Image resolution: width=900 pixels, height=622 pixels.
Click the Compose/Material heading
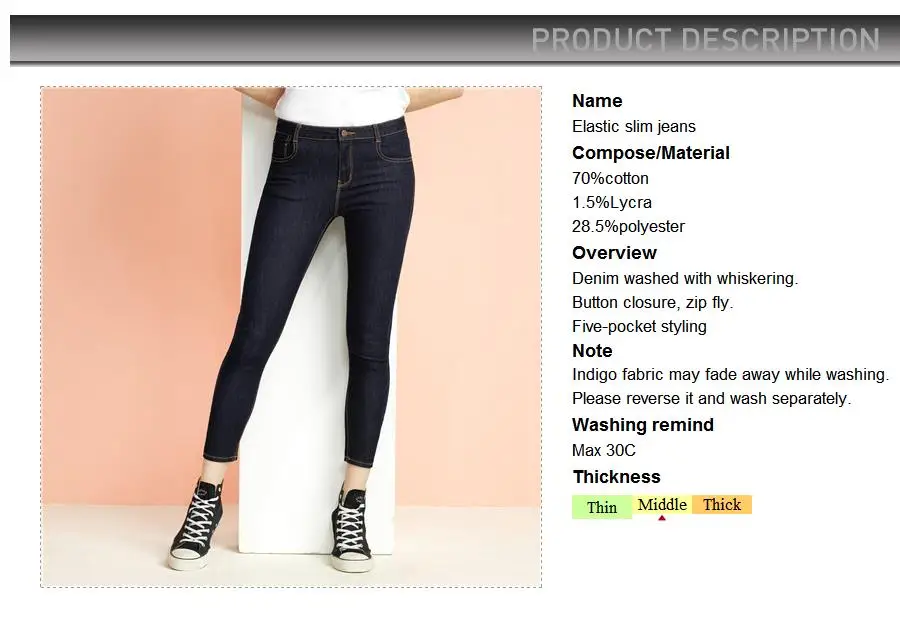(651, 153)
